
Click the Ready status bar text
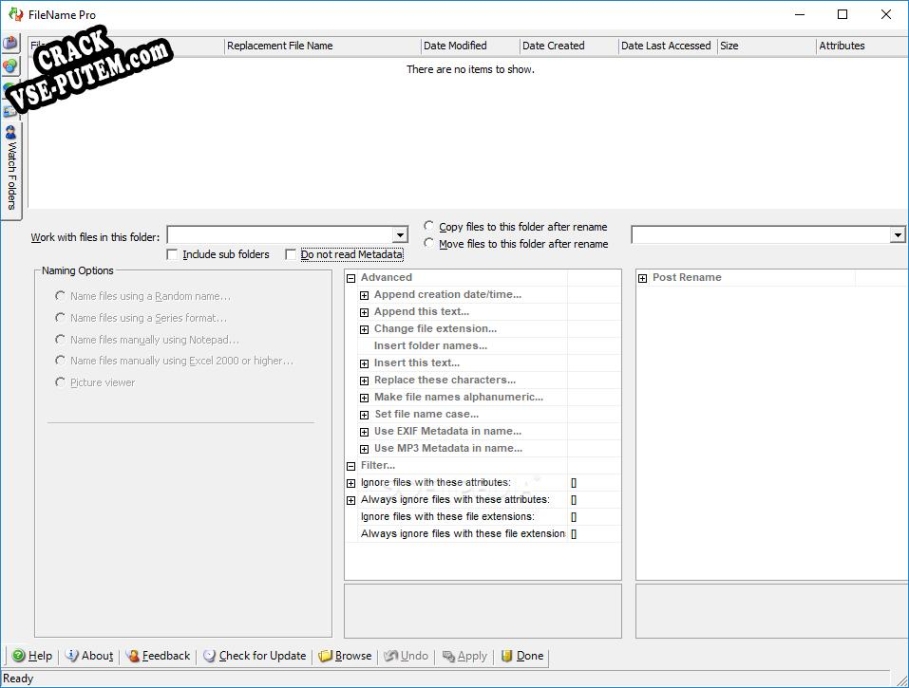click(x=18, y=678)
